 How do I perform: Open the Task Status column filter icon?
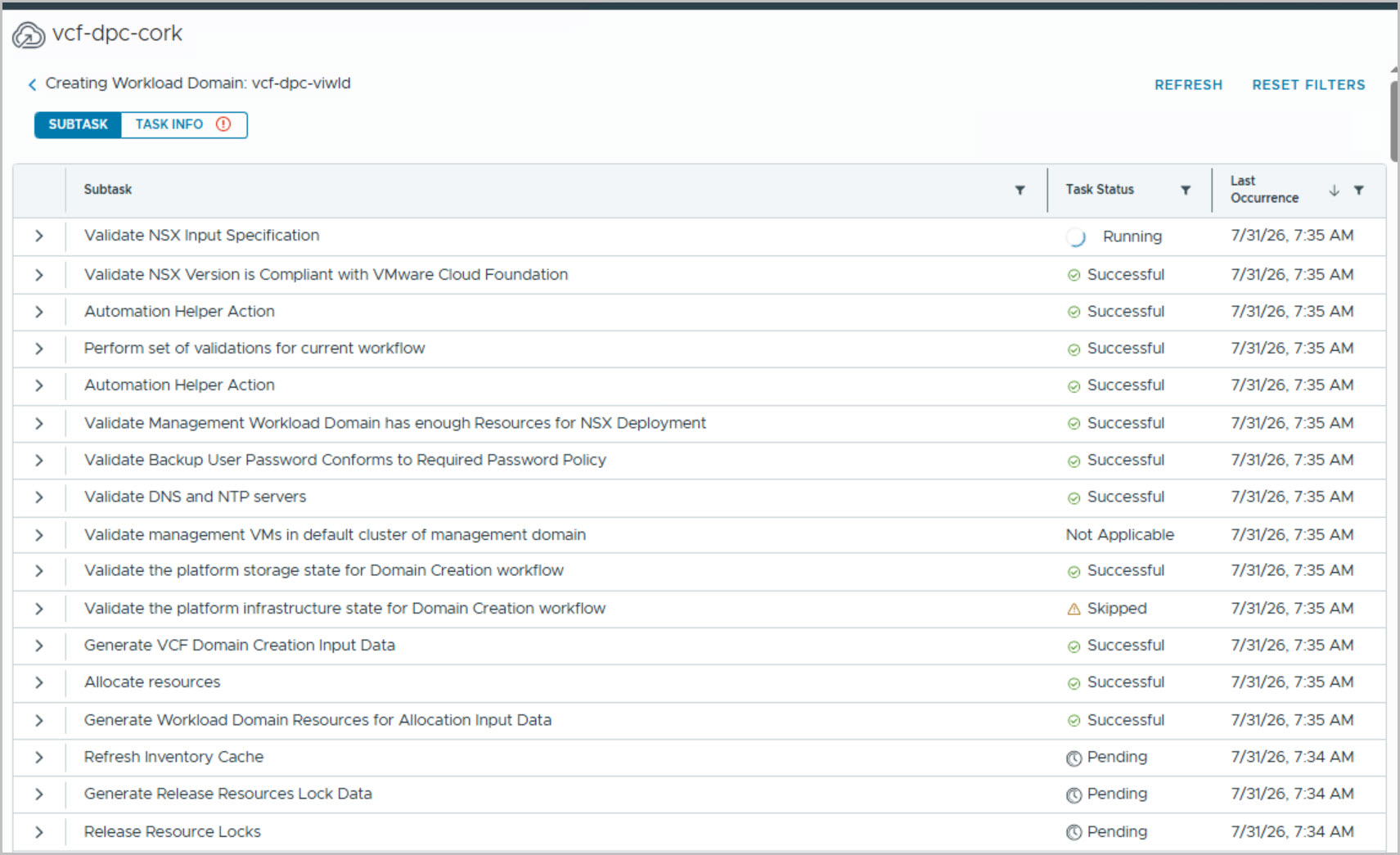1185,190
